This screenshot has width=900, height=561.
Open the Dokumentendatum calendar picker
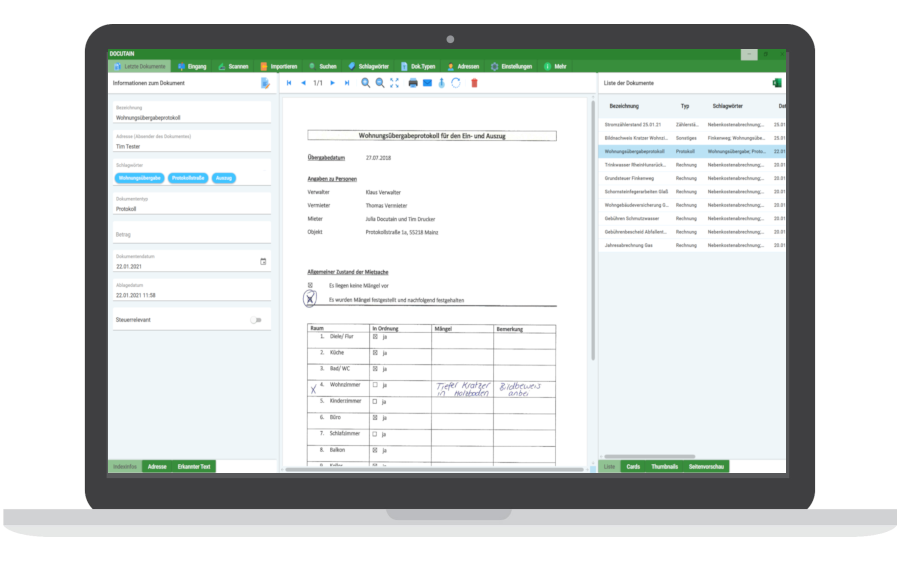point(263,261)
